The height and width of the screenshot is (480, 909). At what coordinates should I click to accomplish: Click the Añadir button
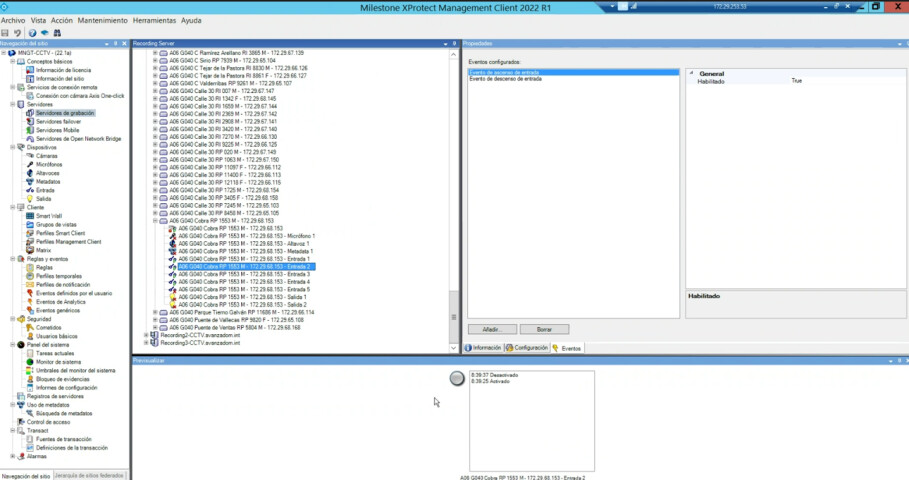[x=491, y=329]
